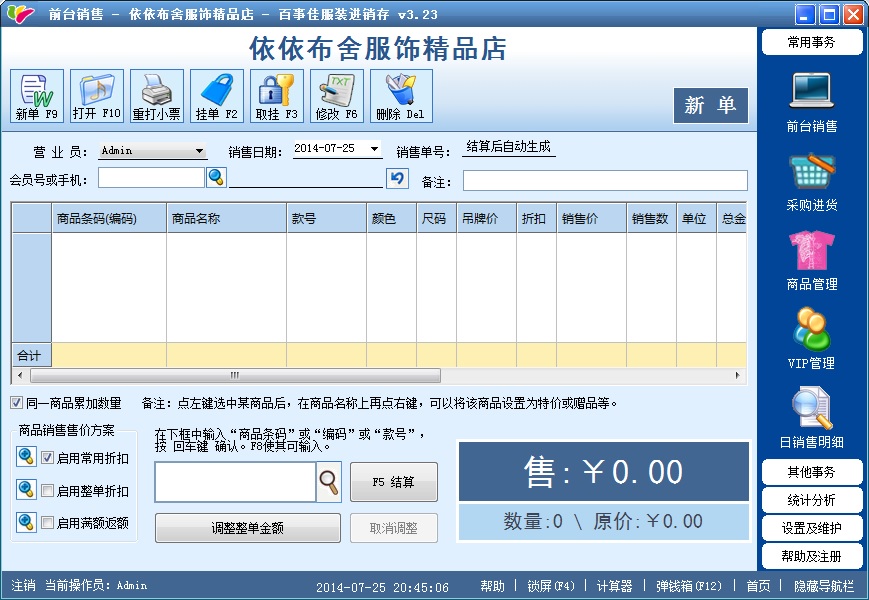Click the horizontal scrollbar thumb under table
The image size is (869, 600).
235,376
